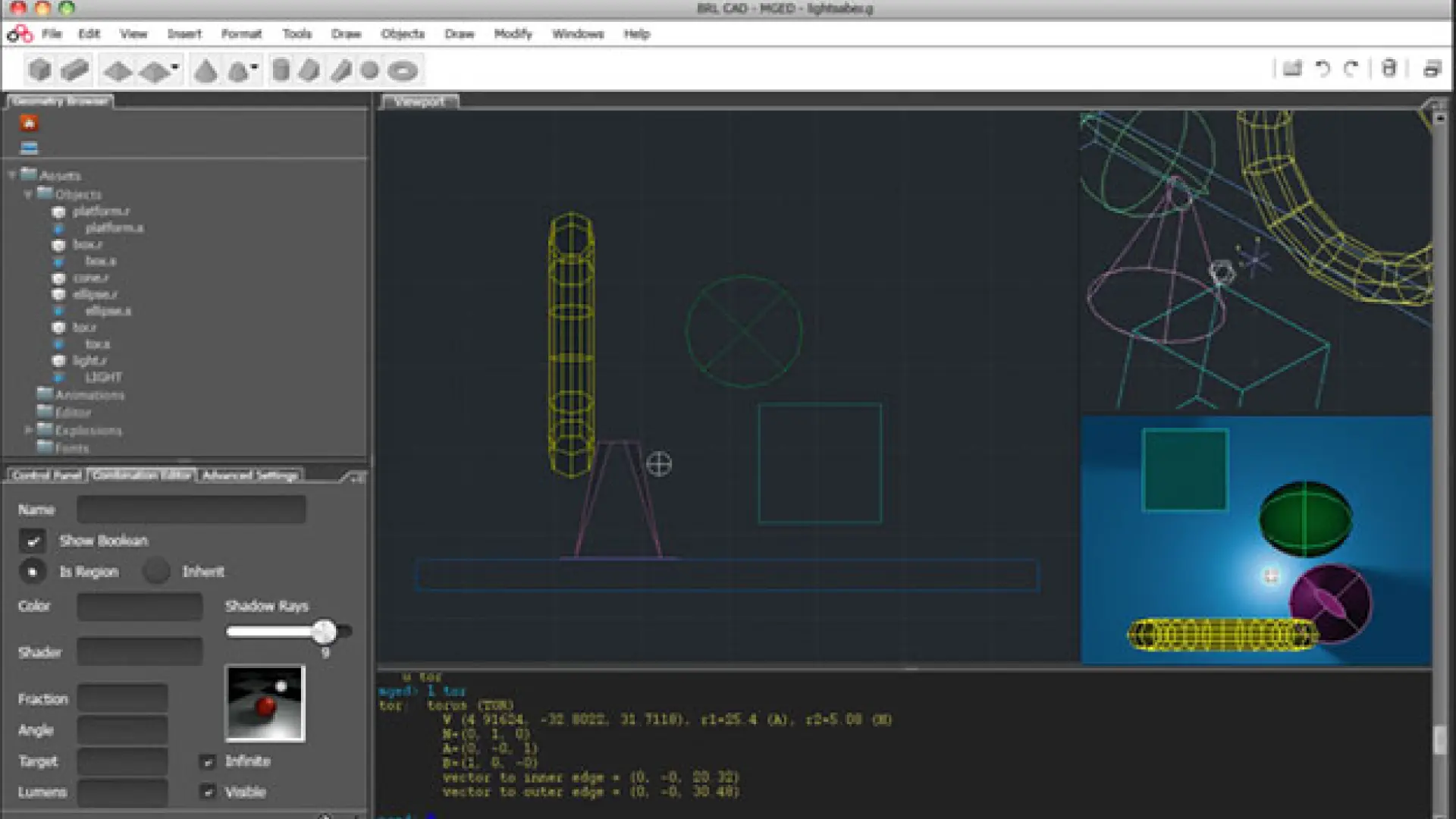Click the Name input field

point(191,510)
